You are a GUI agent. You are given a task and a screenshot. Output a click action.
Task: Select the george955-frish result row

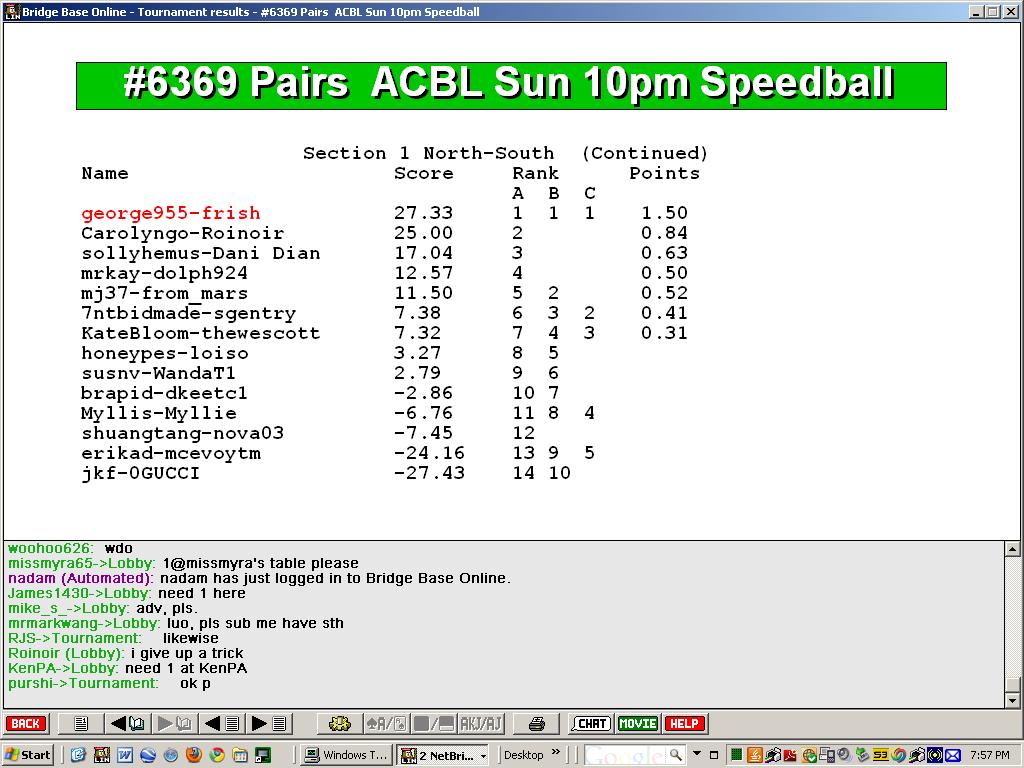point(384,214)
